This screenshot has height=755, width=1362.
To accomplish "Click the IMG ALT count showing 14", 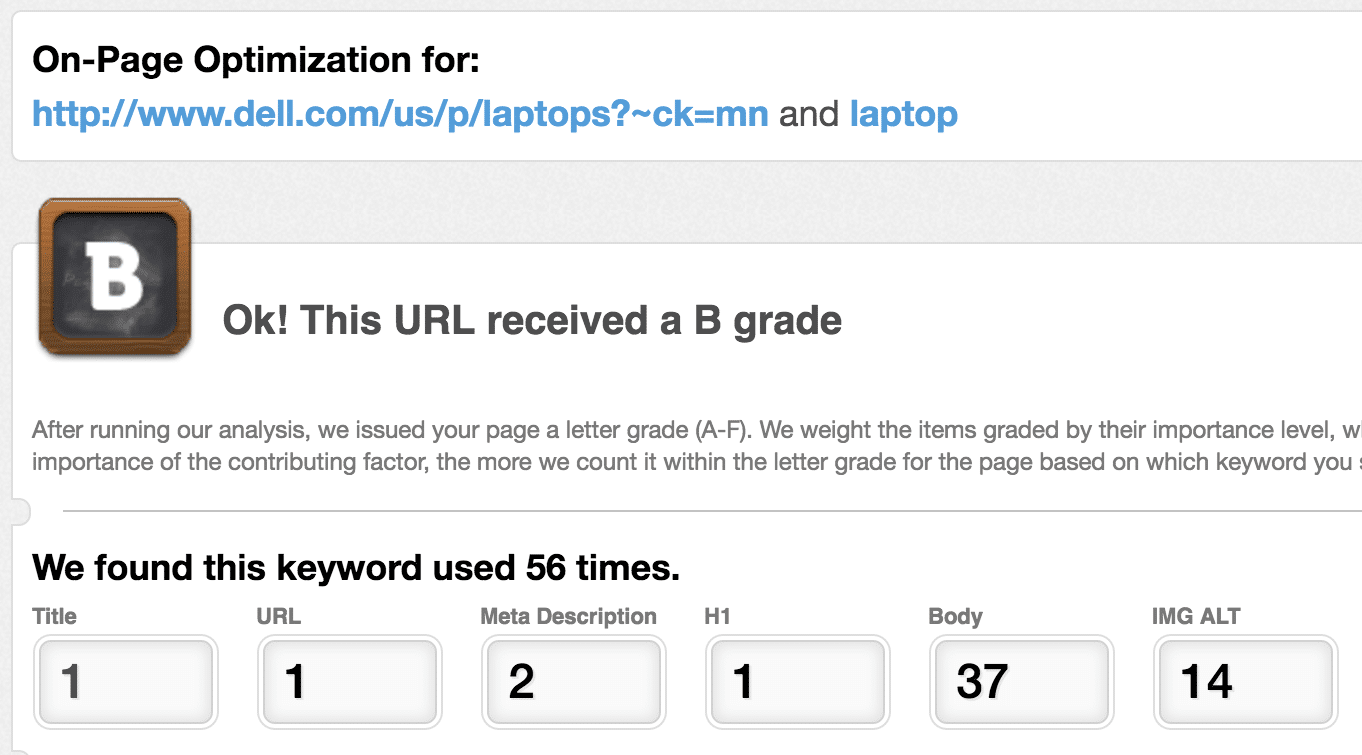I will tap(1244, 681).
